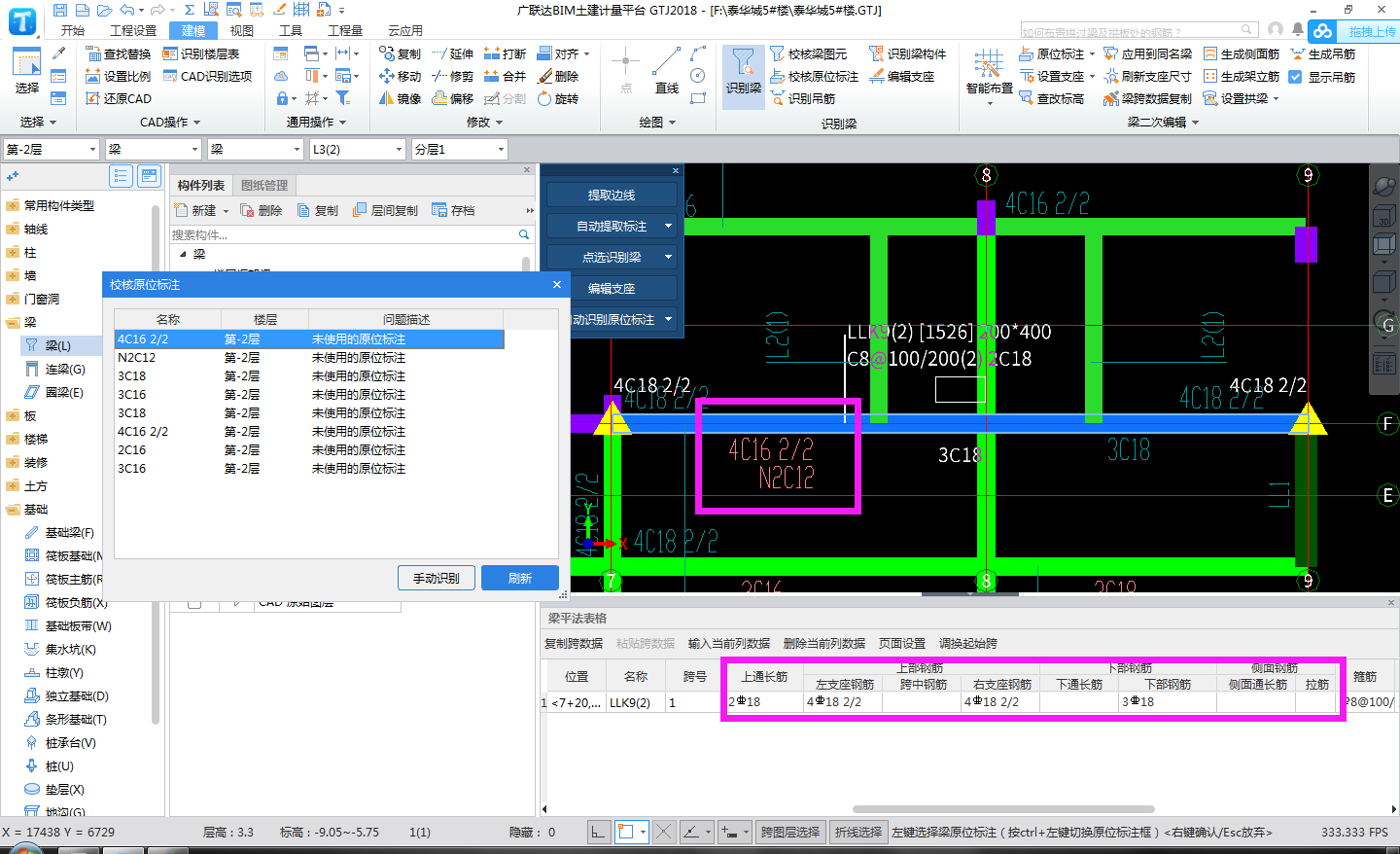Viewport: 1400px width, 854px height.
Task: Expand 点选识别梁 dropdown arrow
Action: click(x=668, y=257)
